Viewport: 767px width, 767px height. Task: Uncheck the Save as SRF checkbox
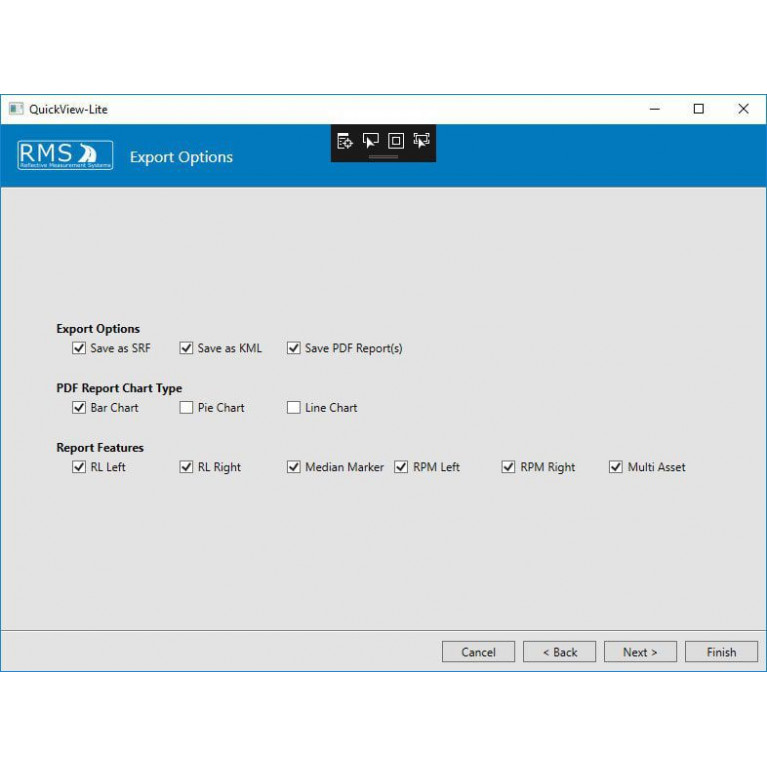[79, 349]
